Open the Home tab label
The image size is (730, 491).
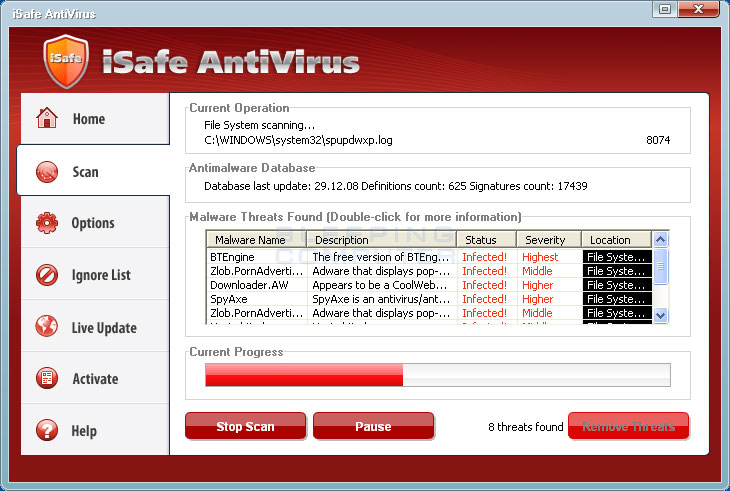tap(89, 119)
